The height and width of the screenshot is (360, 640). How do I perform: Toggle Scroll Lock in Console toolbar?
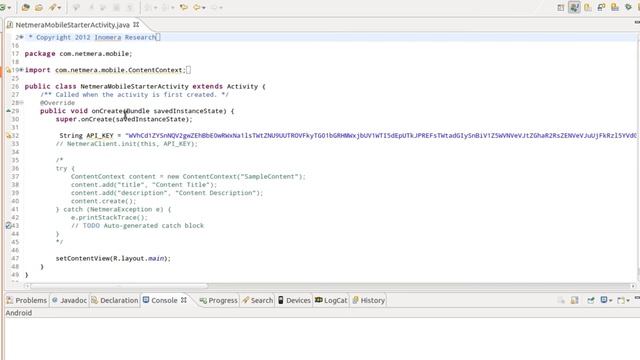575,300
